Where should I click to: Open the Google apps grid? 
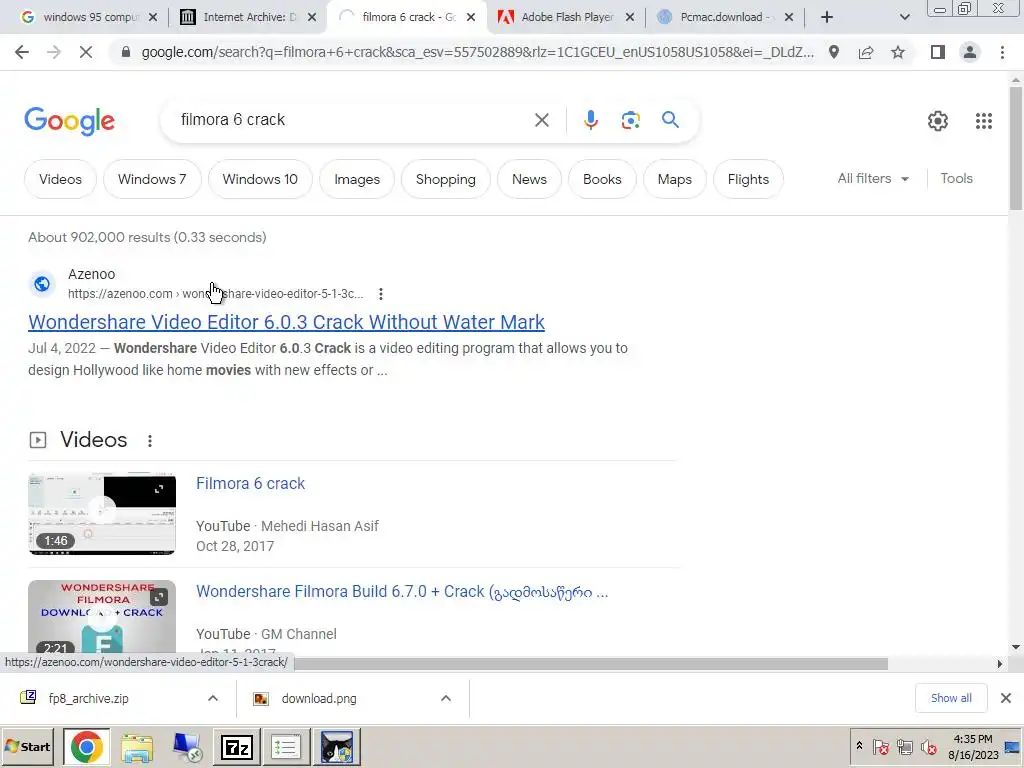(984, 121)
